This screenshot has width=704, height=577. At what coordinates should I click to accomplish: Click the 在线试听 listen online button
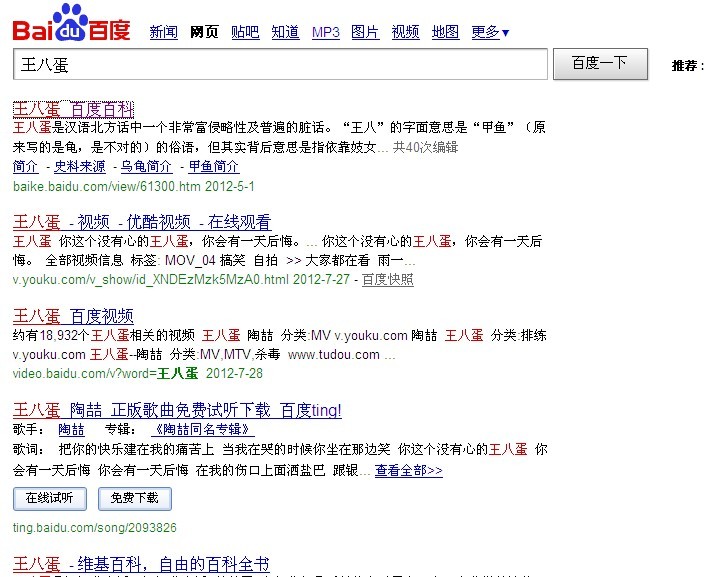click(49, 498)
